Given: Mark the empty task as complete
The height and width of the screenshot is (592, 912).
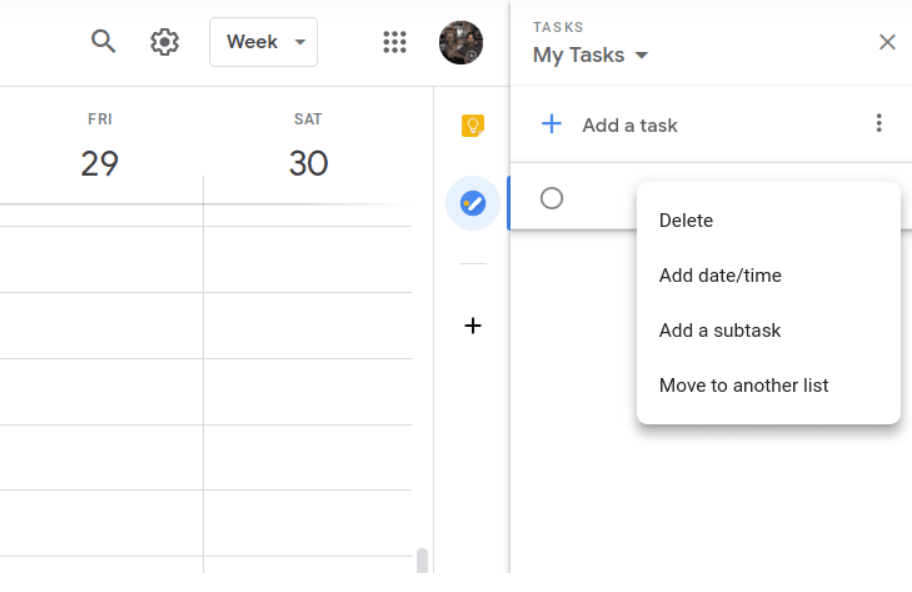Looking at the screenshot, I should (x=551, y=198).
